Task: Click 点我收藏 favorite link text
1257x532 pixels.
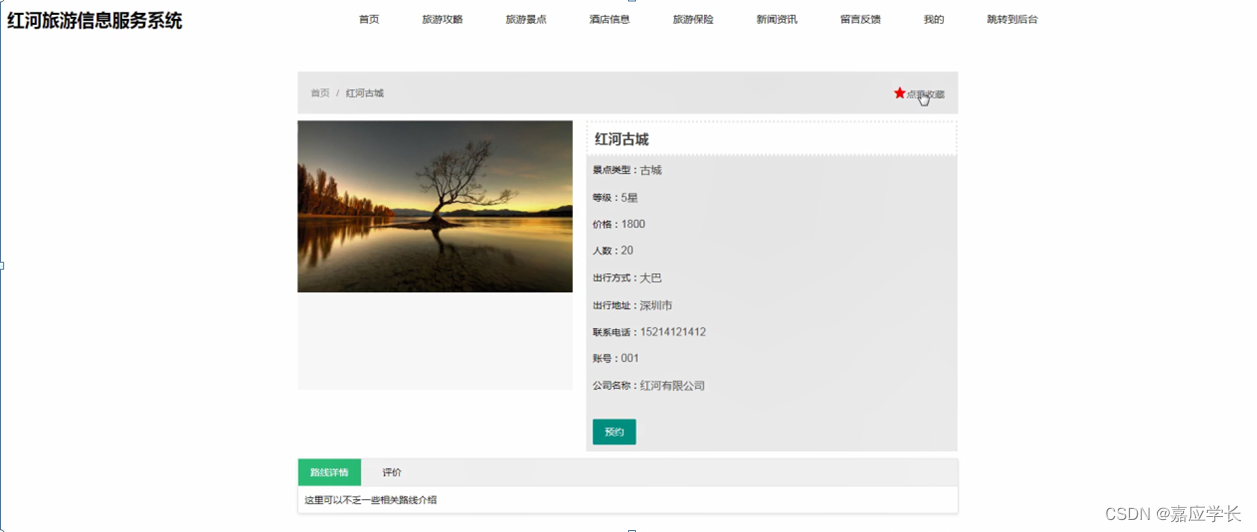Action: coord(925,94)
